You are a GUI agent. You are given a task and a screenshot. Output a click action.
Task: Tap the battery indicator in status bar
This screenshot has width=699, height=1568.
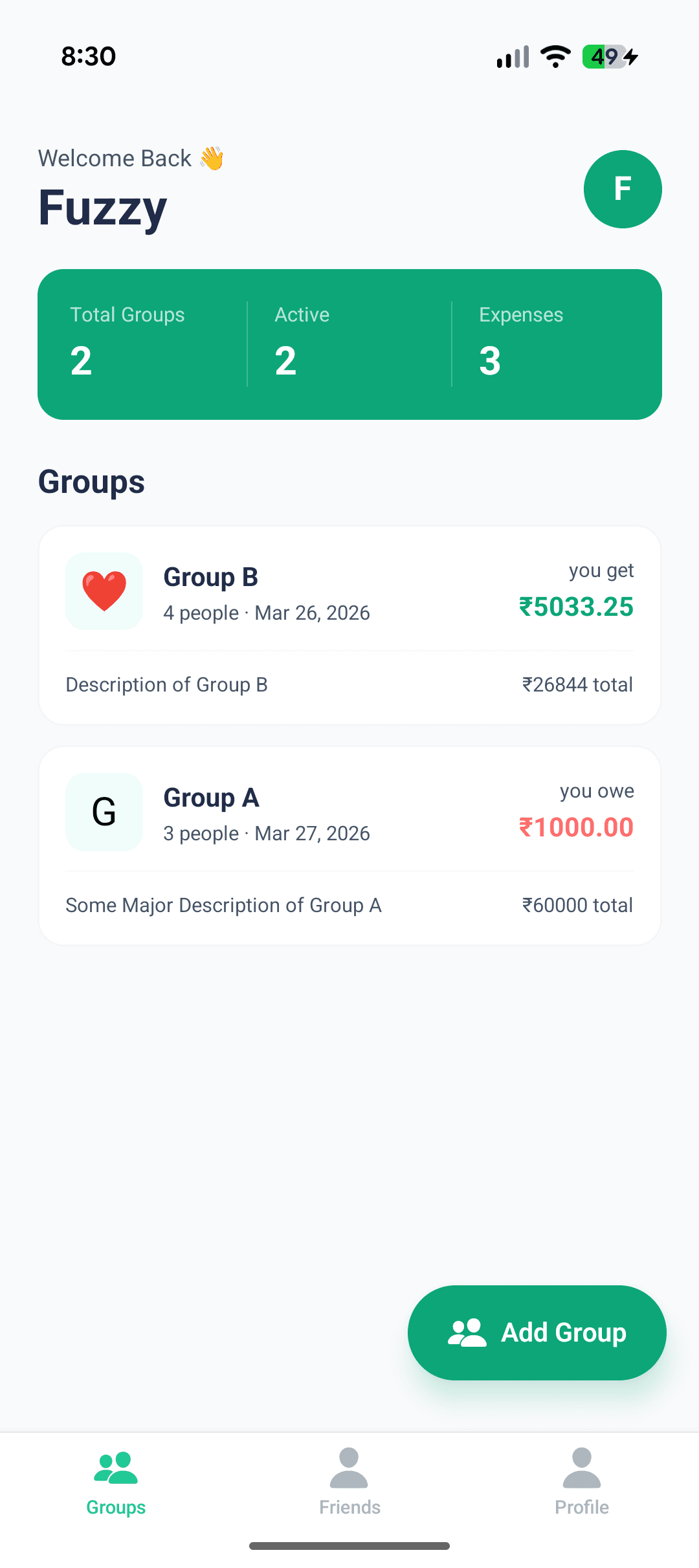[605, 57]
